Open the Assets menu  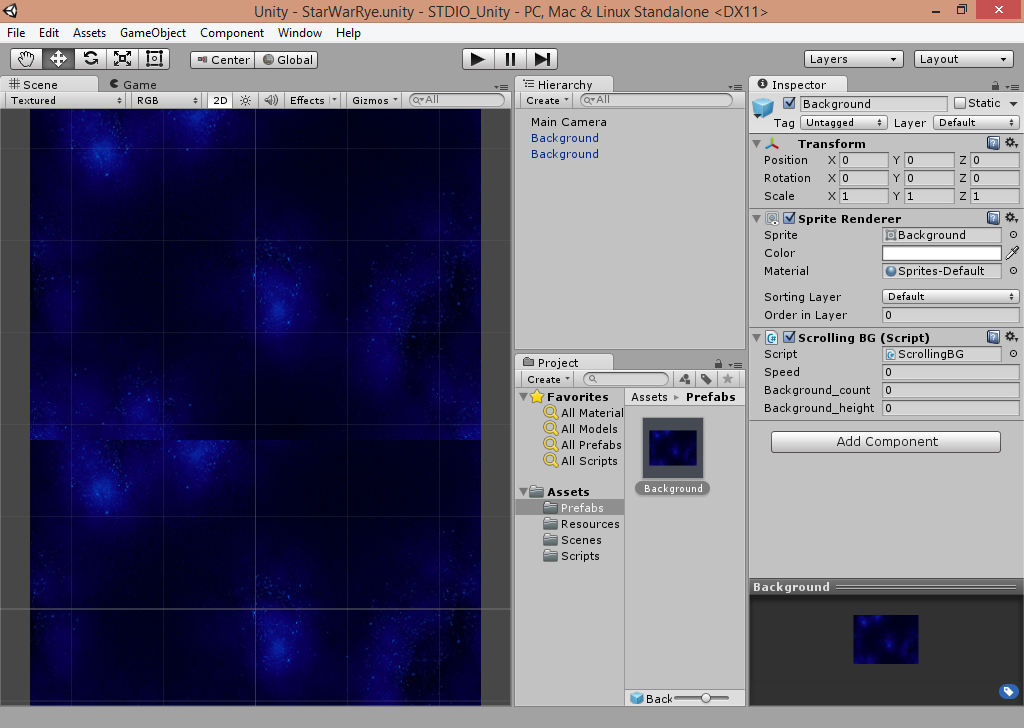point(89,33)
